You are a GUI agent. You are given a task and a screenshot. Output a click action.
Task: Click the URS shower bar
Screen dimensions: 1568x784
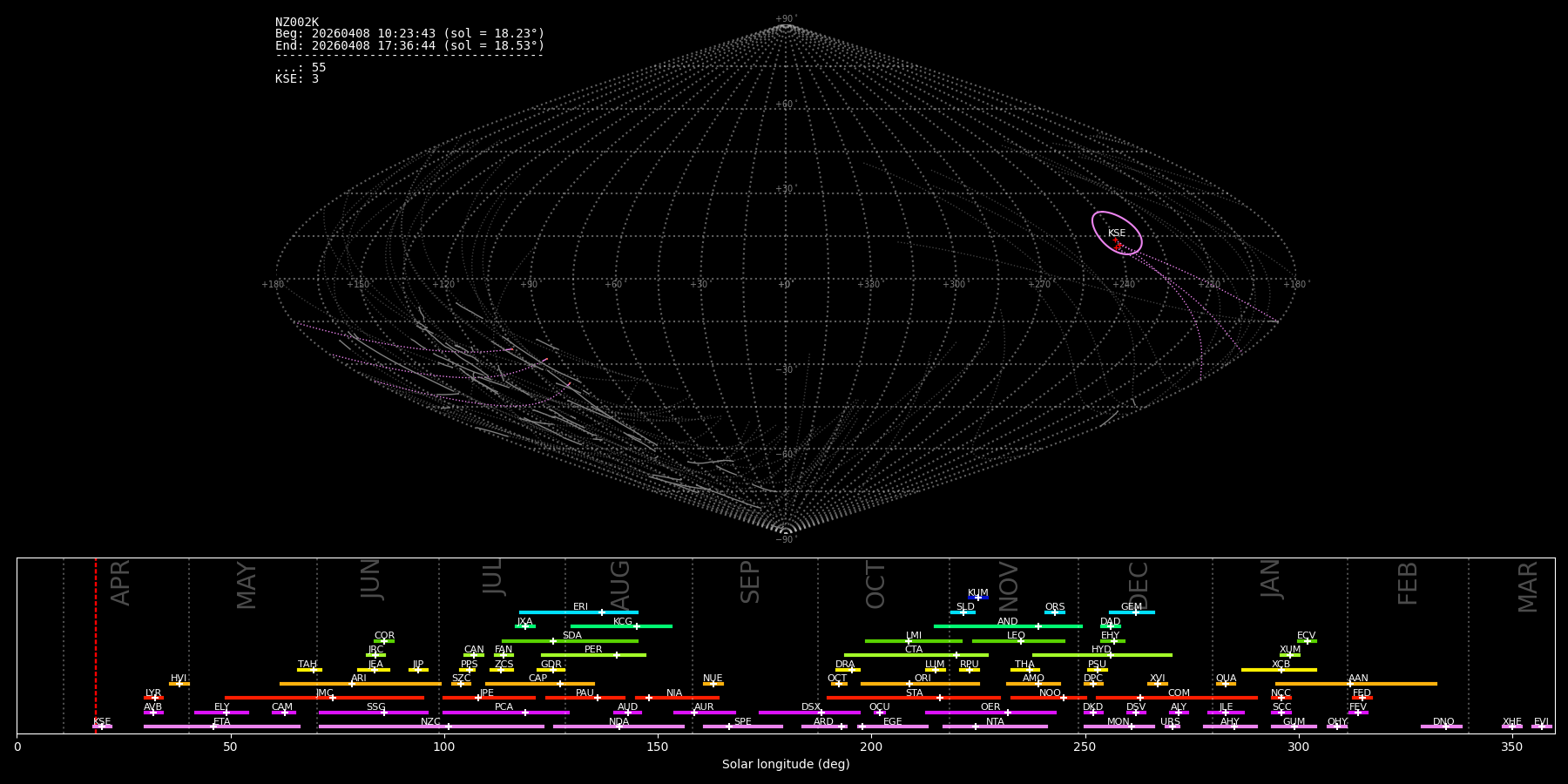tap(1172, 727)
